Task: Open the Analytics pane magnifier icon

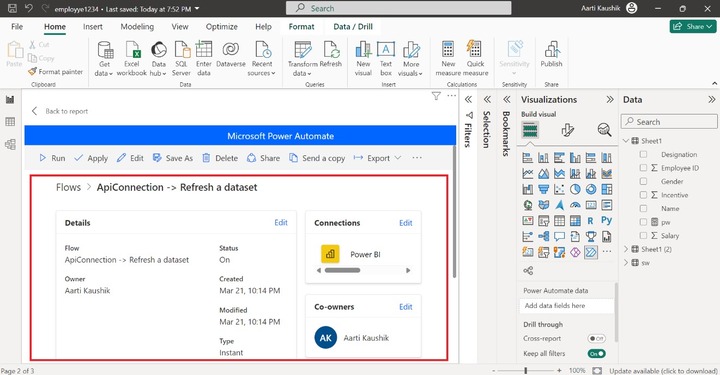Action: point(604,130)
